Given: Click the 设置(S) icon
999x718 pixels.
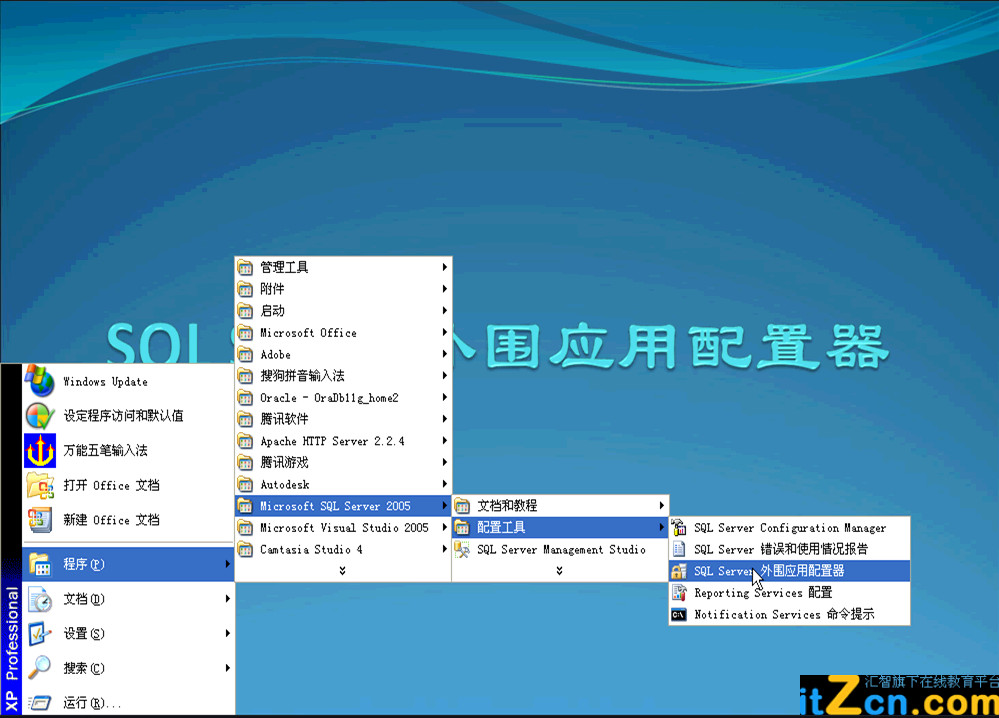Looking at the screenshot, I should [40, 633].
